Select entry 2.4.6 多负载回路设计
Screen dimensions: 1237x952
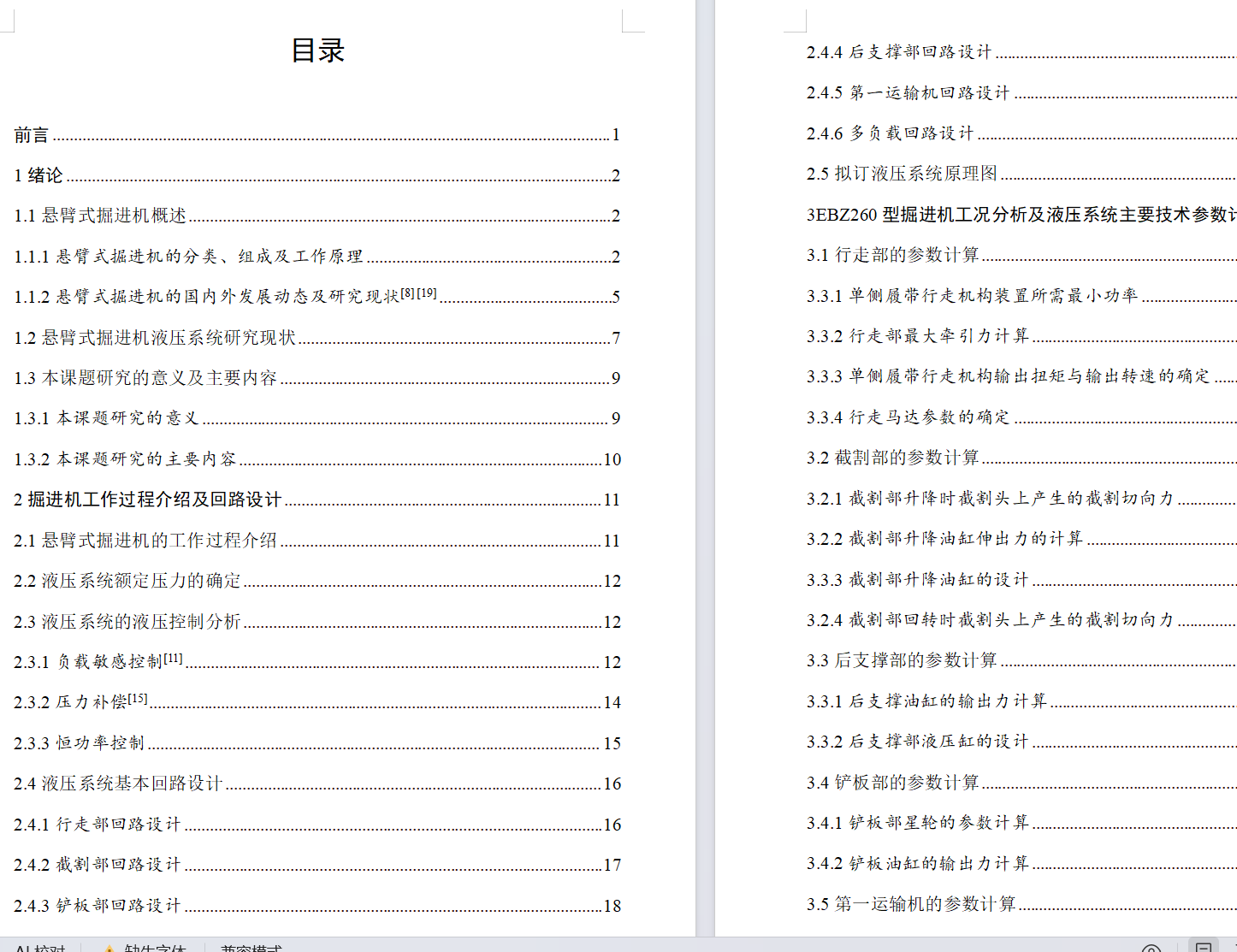(1021, 133)
